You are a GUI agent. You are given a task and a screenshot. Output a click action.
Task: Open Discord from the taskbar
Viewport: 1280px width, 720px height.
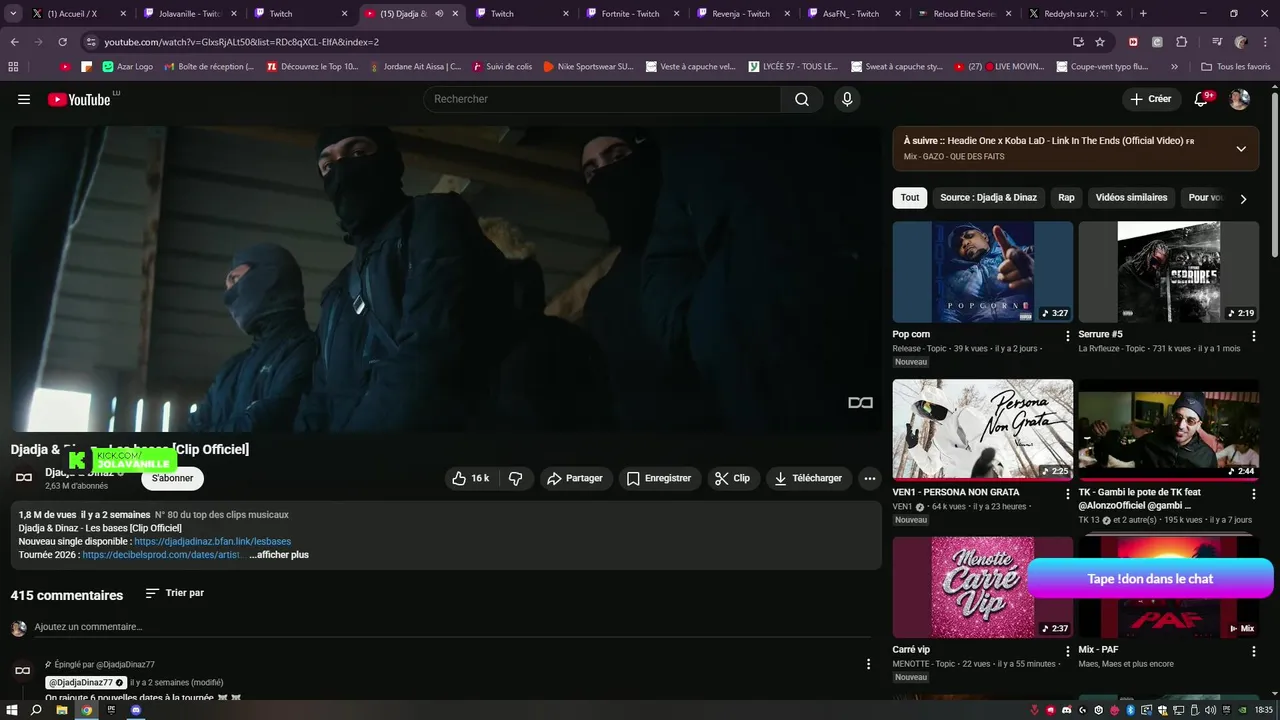136,710
